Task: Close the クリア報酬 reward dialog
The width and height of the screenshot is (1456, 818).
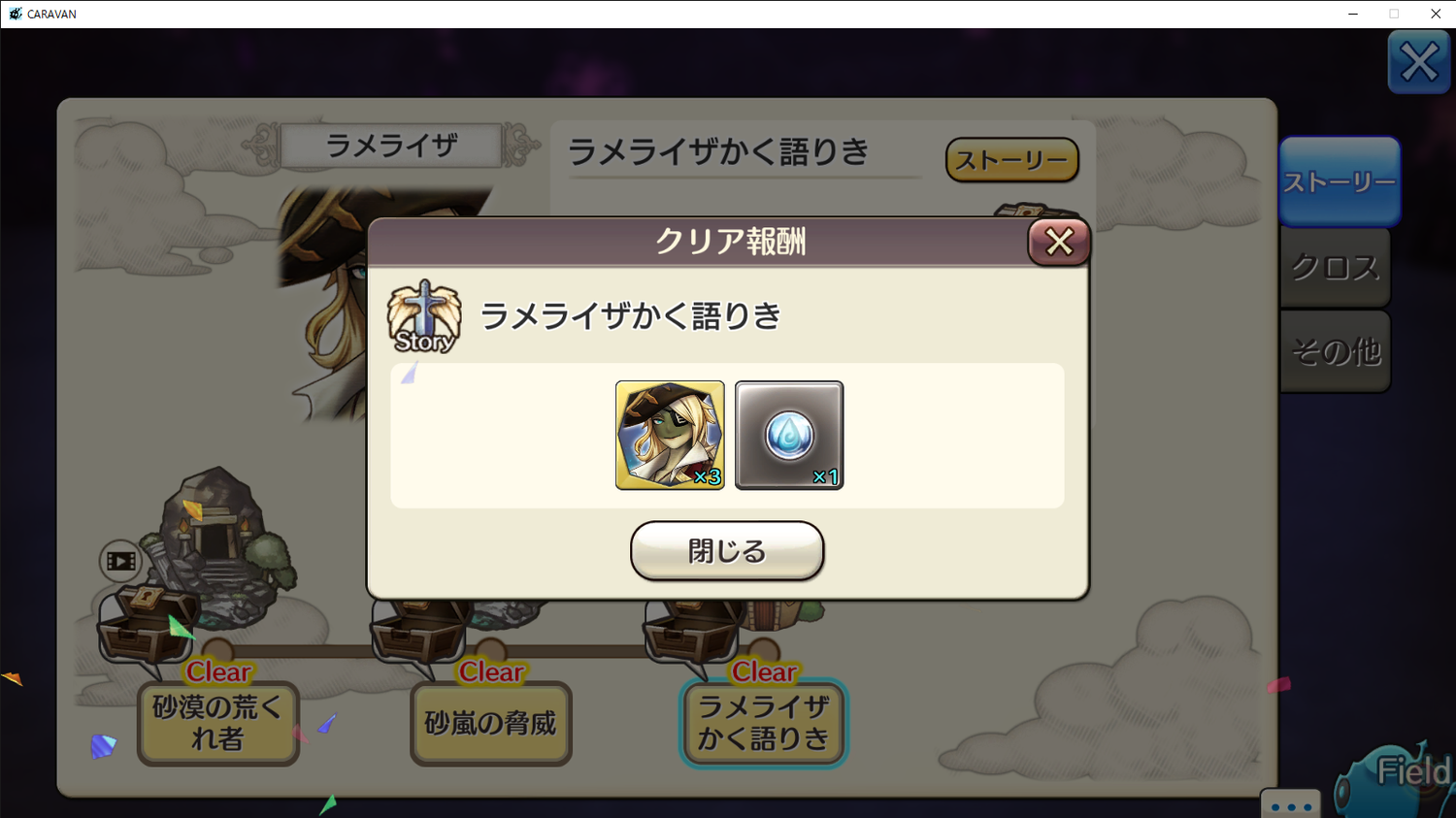Action: click(1059, 242)
